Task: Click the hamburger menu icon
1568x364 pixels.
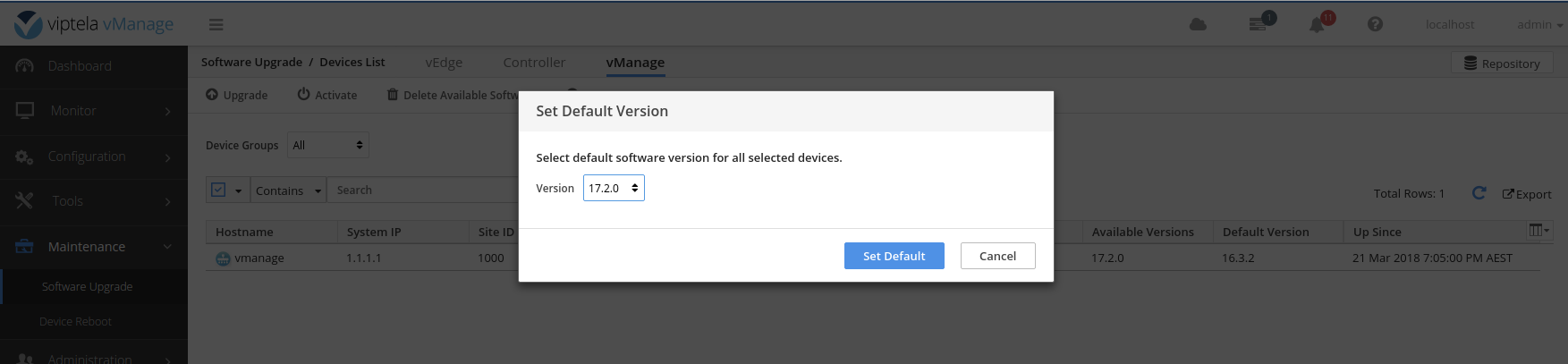Action: [216, 25]
